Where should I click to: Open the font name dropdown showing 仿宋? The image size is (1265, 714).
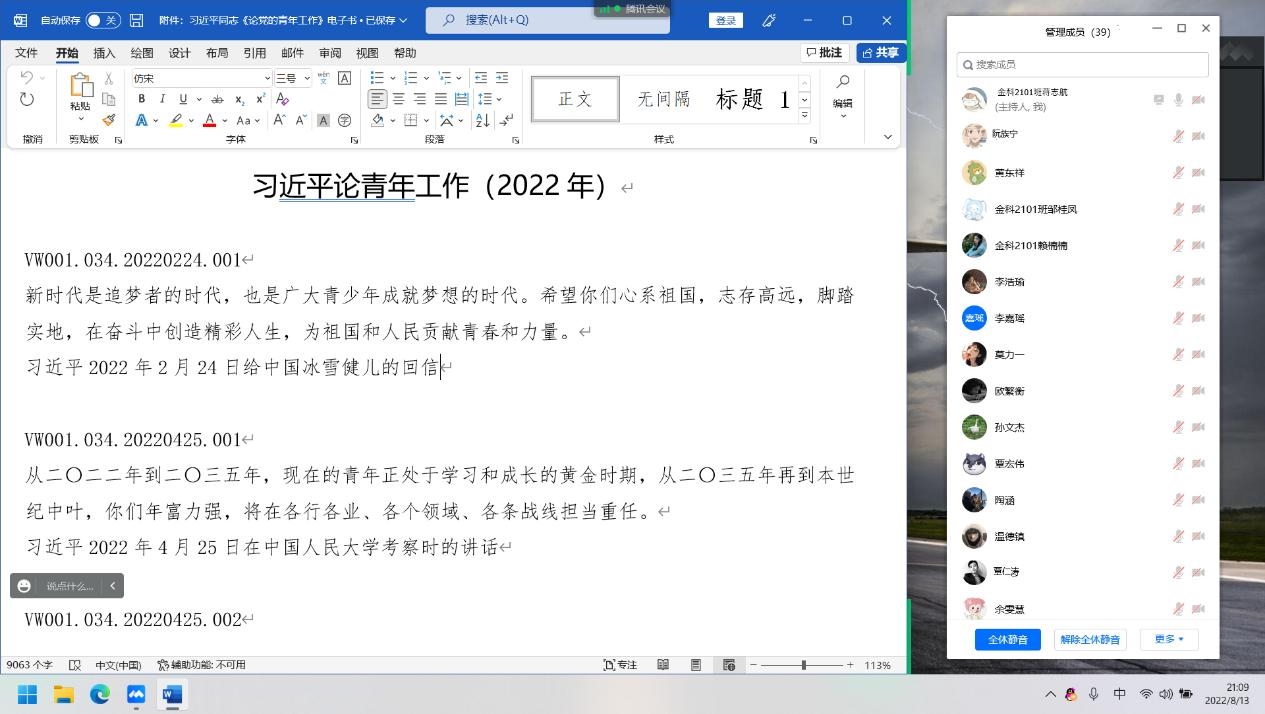201,78
